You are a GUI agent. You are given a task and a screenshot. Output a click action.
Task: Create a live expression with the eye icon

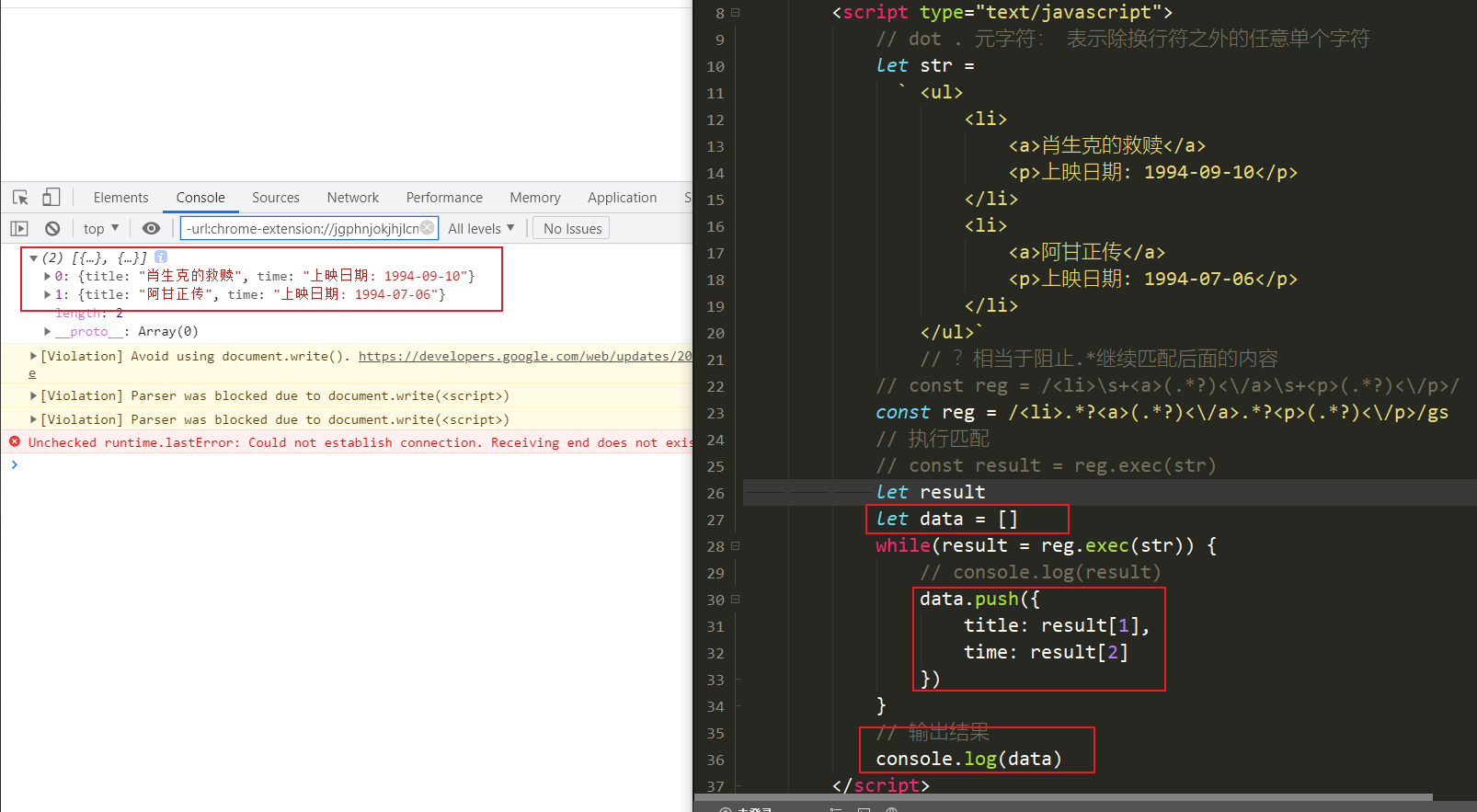coord(152,228)
